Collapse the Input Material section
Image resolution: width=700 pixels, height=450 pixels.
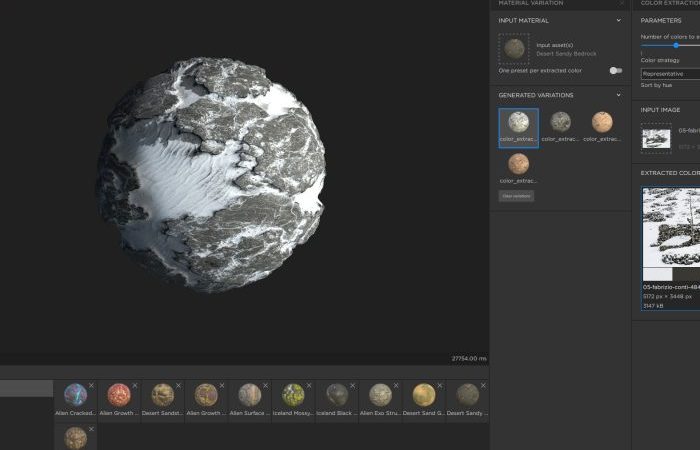pos(618,21)
